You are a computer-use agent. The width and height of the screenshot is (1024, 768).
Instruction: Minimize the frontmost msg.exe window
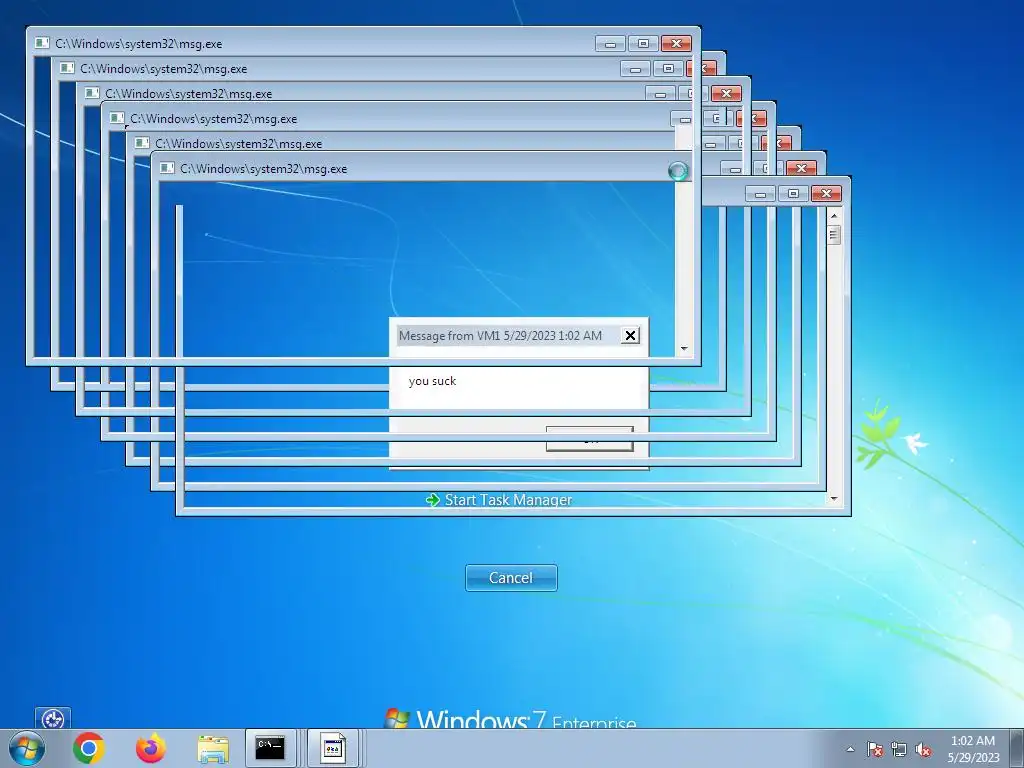[x=611, y=44]
